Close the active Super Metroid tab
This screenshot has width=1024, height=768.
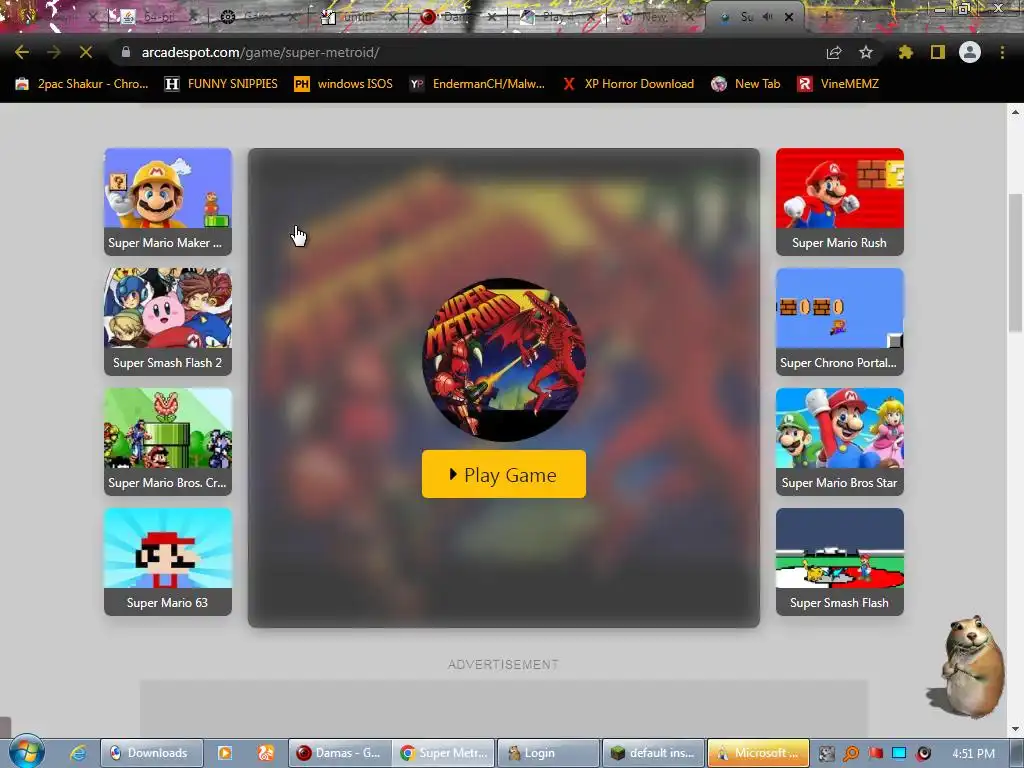[x=789, y=18]
